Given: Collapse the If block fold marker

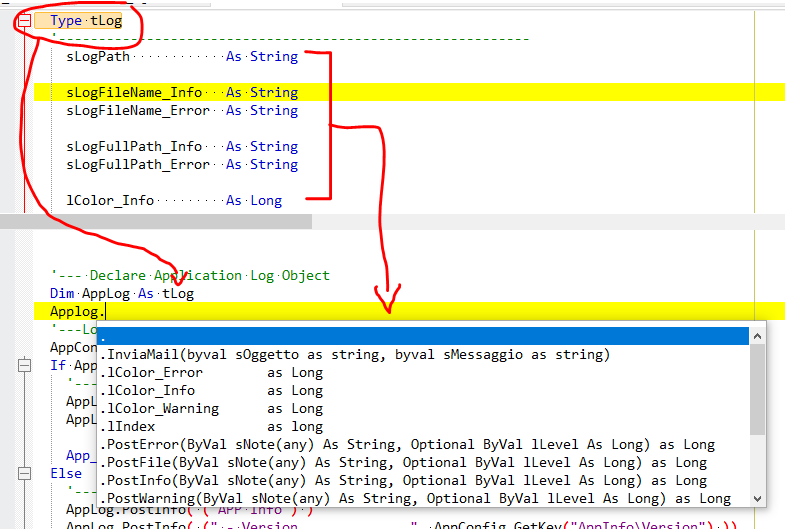Looking at the screenshot, I should pos(25,366).
